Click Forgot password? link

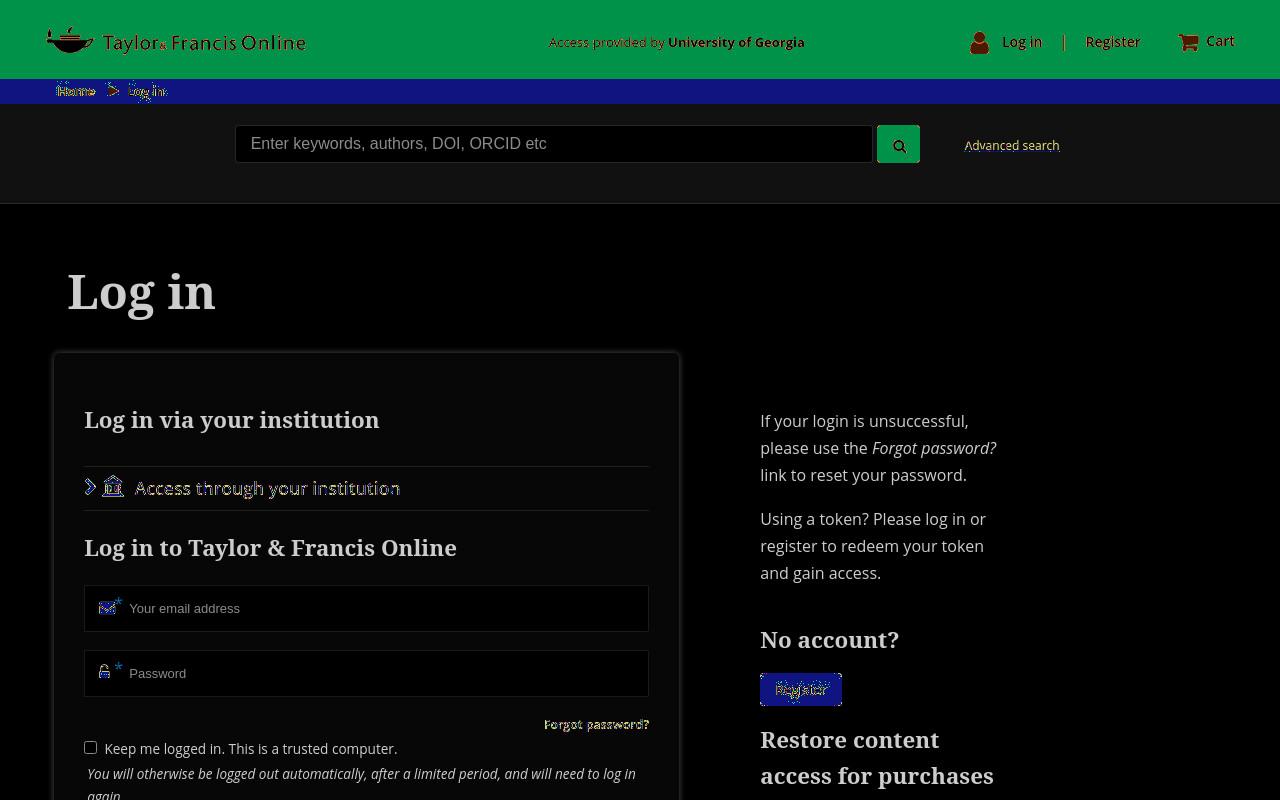pos(596,724)
